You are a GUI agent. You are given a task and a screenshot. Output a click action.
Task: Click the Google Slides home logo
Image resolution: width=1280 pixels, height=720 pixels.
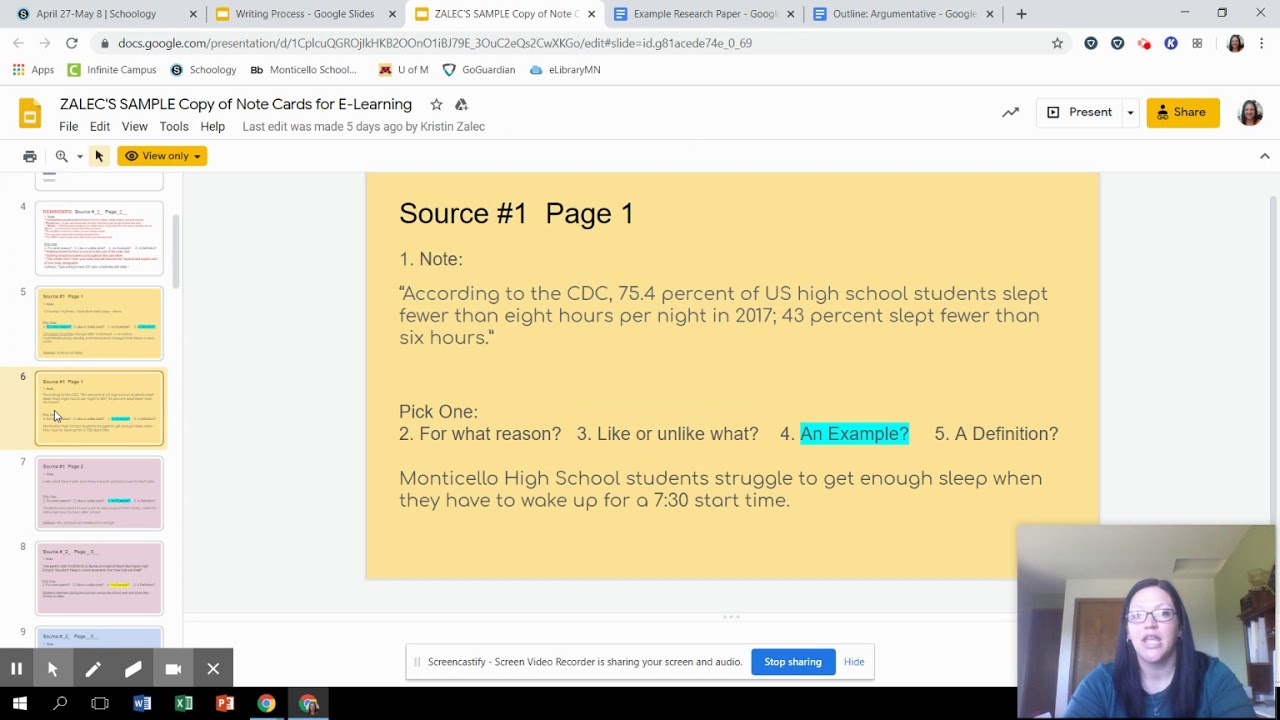tap(30, 113)
